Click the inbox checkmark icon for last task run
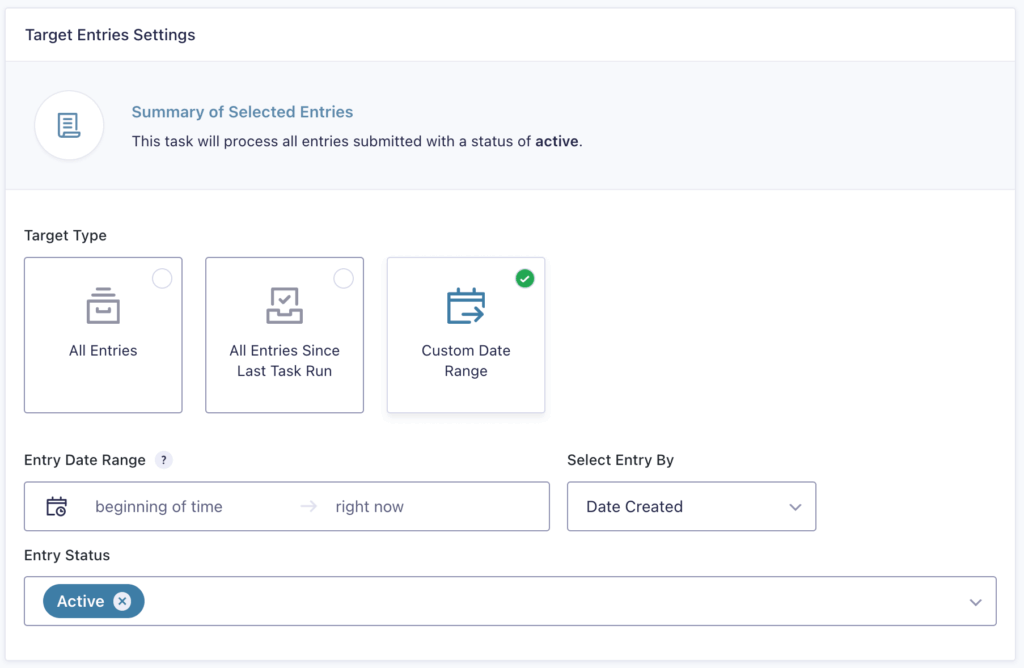Screen dimensions: 1024x668 284,306
